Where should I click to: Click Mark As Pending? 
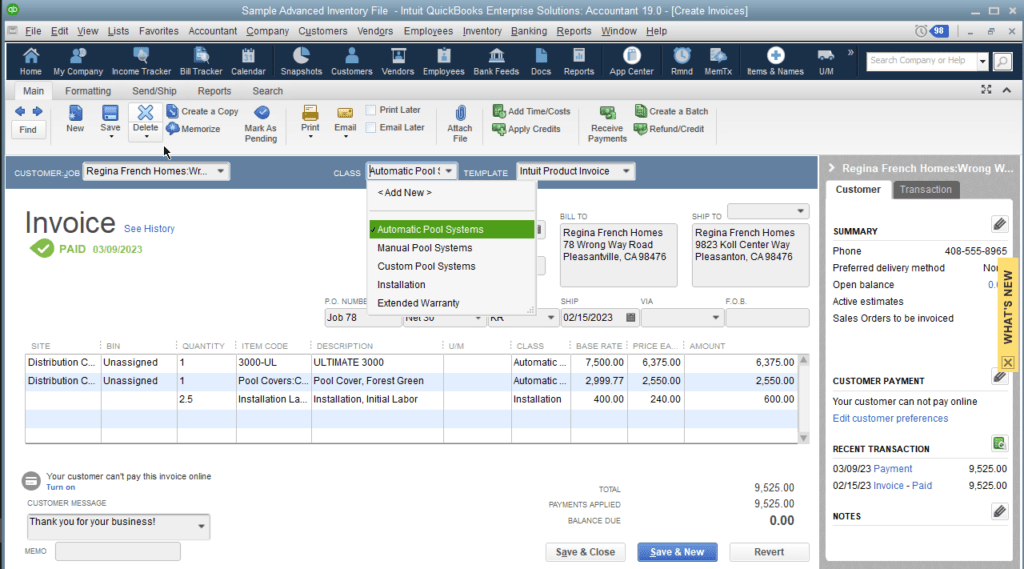[x=261, y=123]
